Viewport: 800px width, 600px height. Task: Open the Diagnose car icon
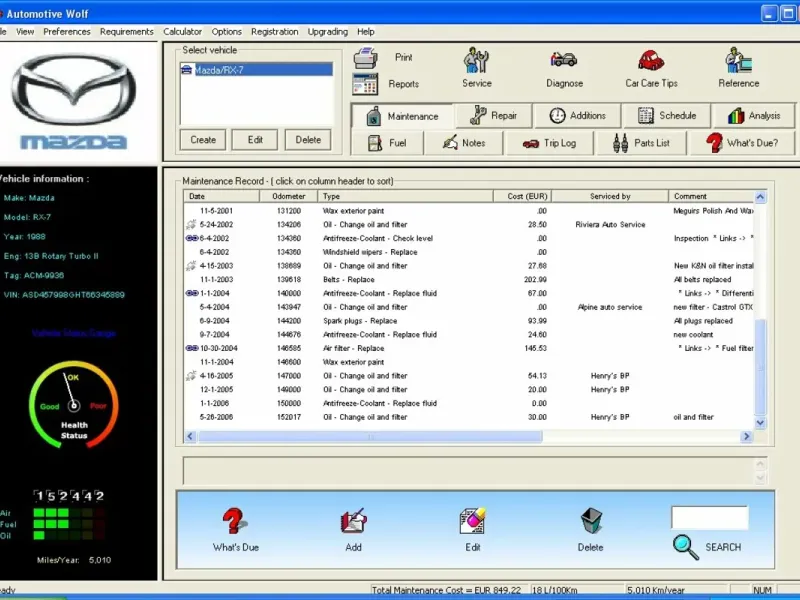(564, 61)
